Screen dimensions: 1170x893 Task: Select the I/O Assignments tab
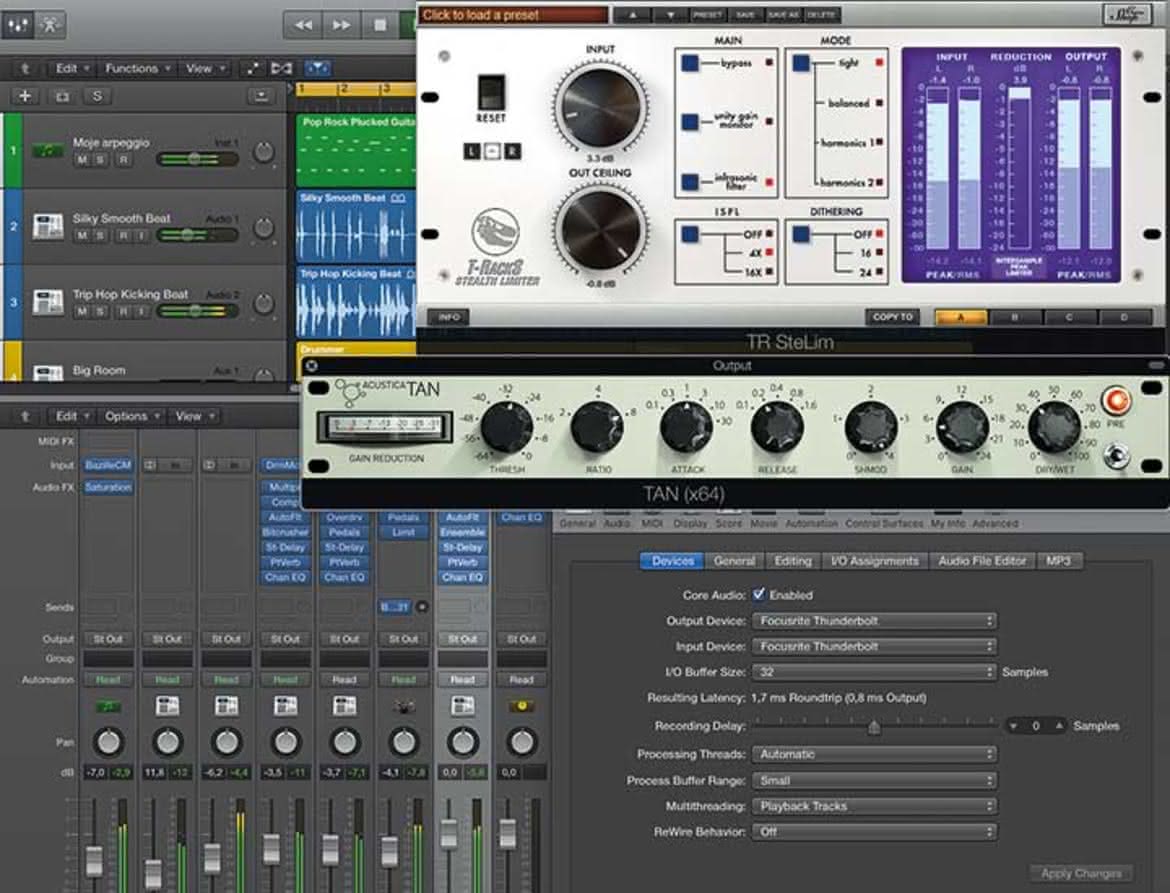pos(875,561)
